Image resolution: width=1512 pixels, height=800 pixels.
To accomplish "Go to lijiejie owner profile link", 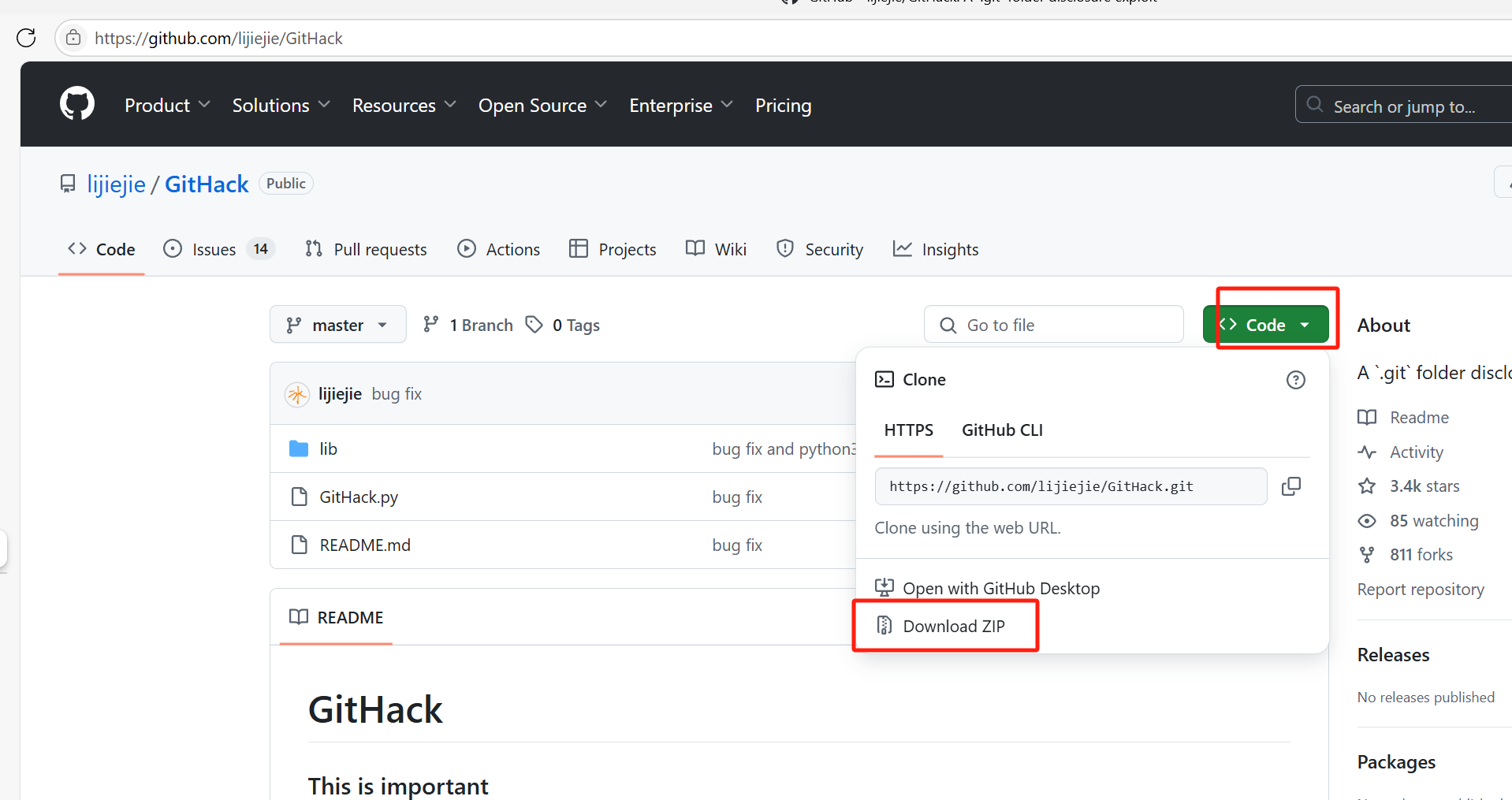I will pyautogui.click(x=116, y=184).
